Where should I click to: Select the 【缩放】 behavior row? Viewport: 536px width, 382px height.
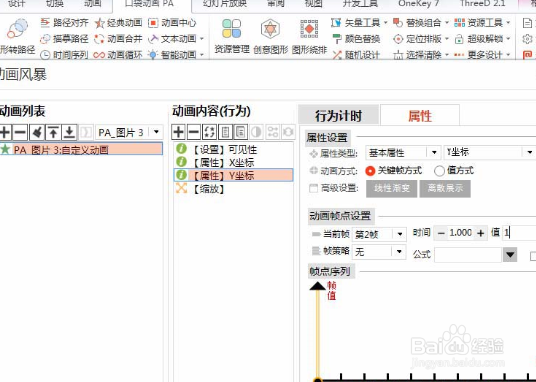pyautogui.click(x=233, y=189)
